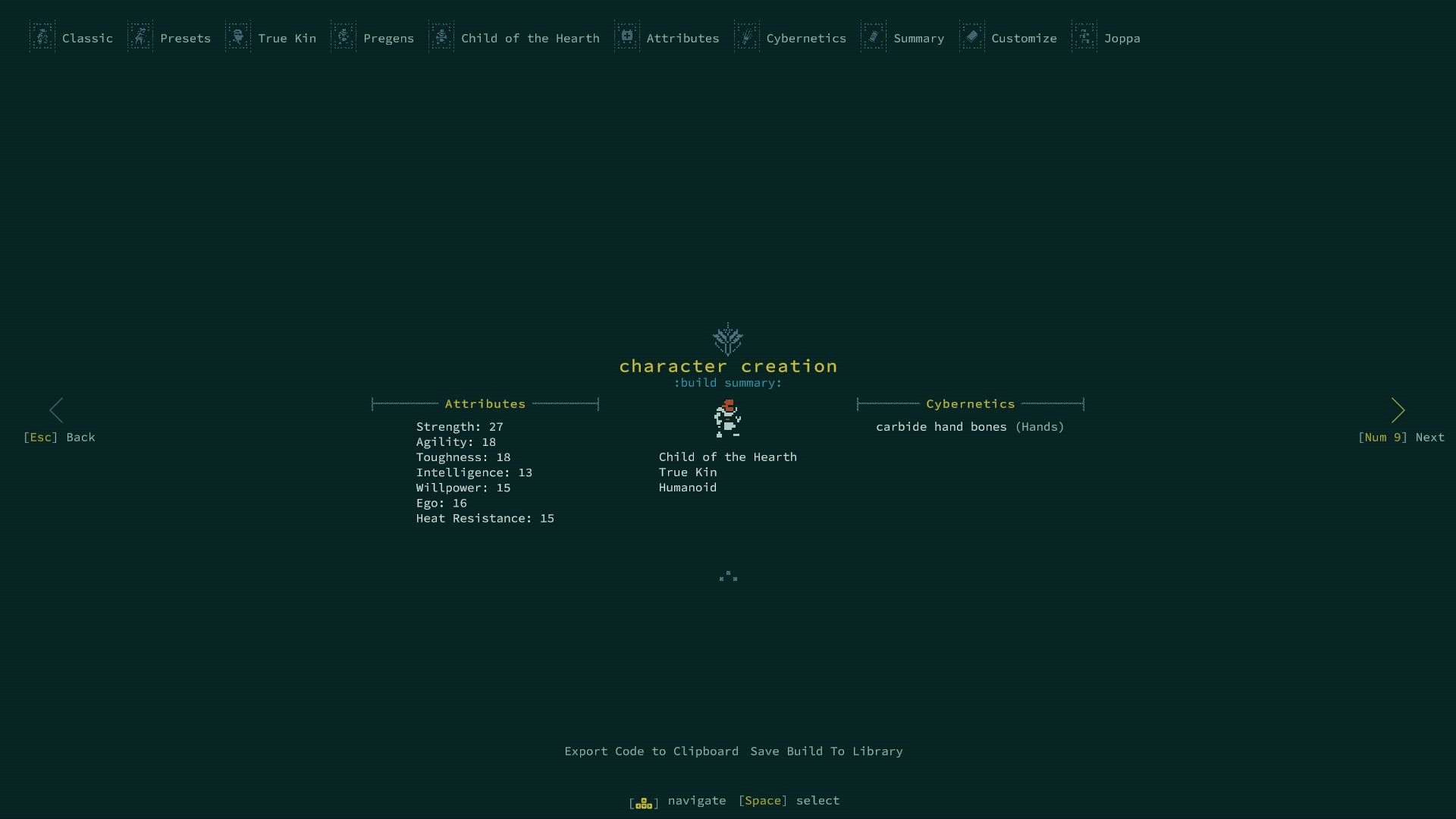Open the Attributes panel icon
This screenshot has height=819, width=1456.
tap(627, 37)
